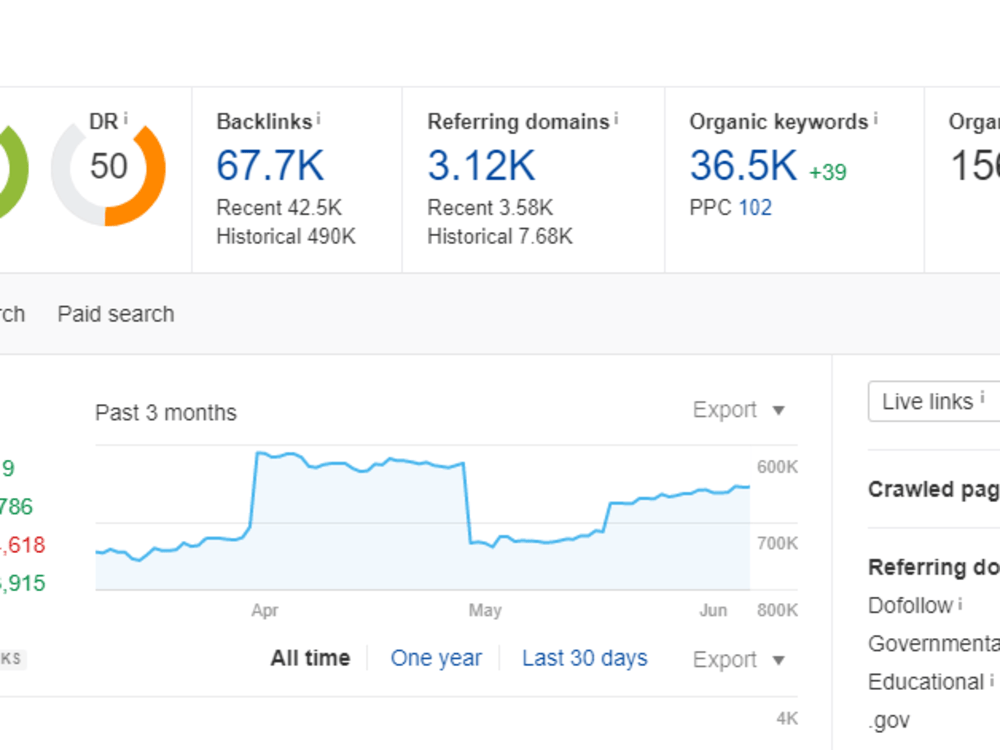Image resolution: width=1000 pixels, height=750 pixels.
Task: Click the Referring domains info icon
Action: [x=616, y=119]
